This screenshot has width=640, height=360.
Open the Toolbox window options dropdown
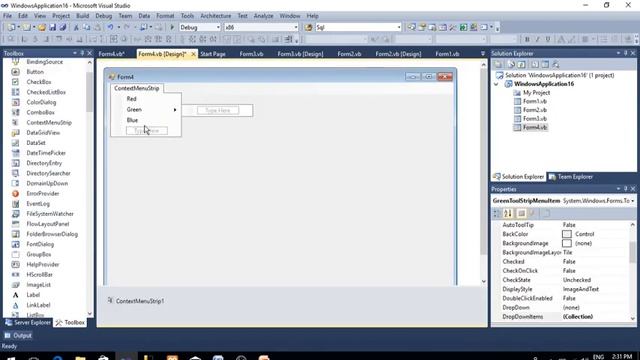coord(75,53)
